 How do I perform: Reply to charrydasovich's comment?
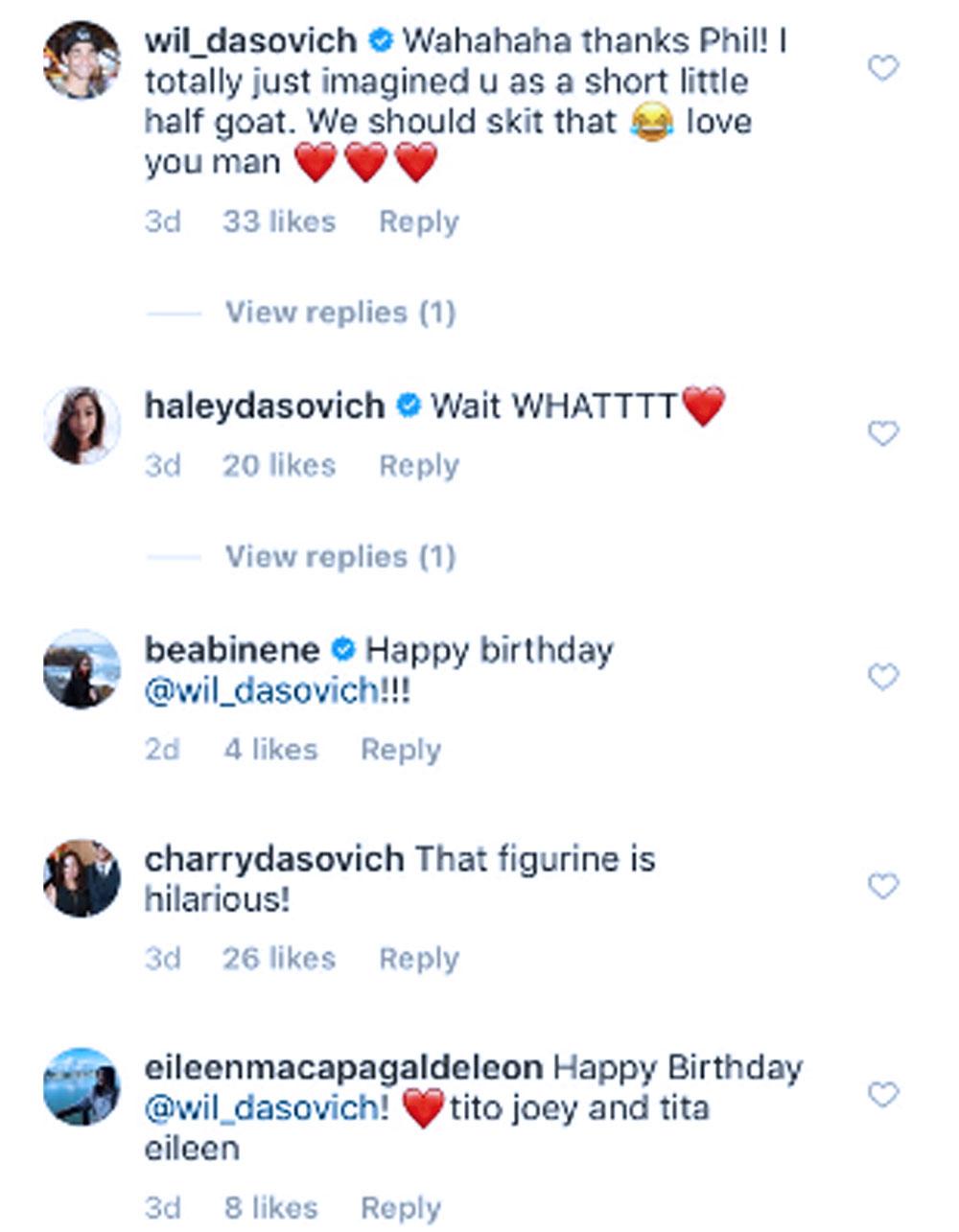click(418, 958)
